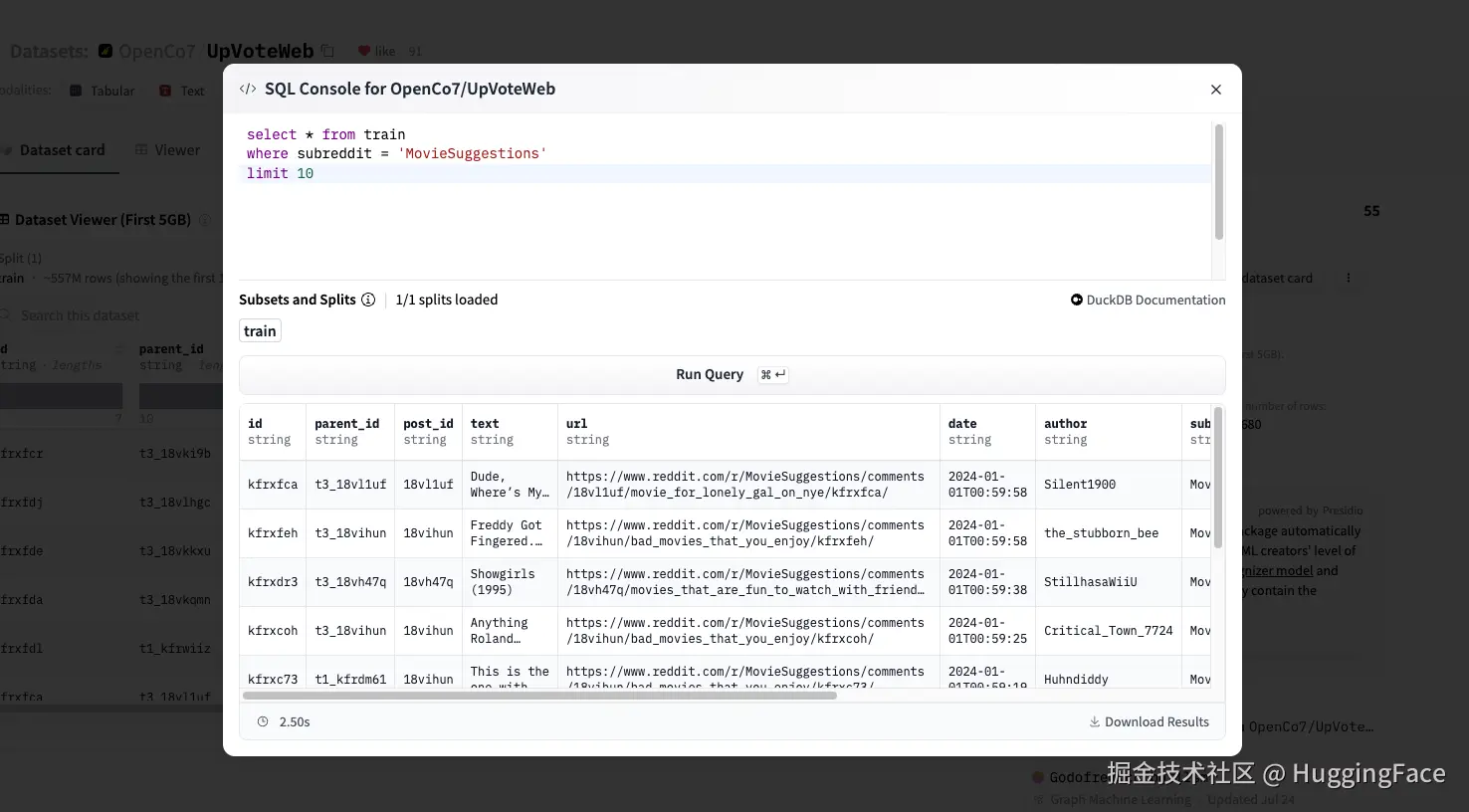
Task: Click the parent_id column header in results
Action: click(349, 431)
